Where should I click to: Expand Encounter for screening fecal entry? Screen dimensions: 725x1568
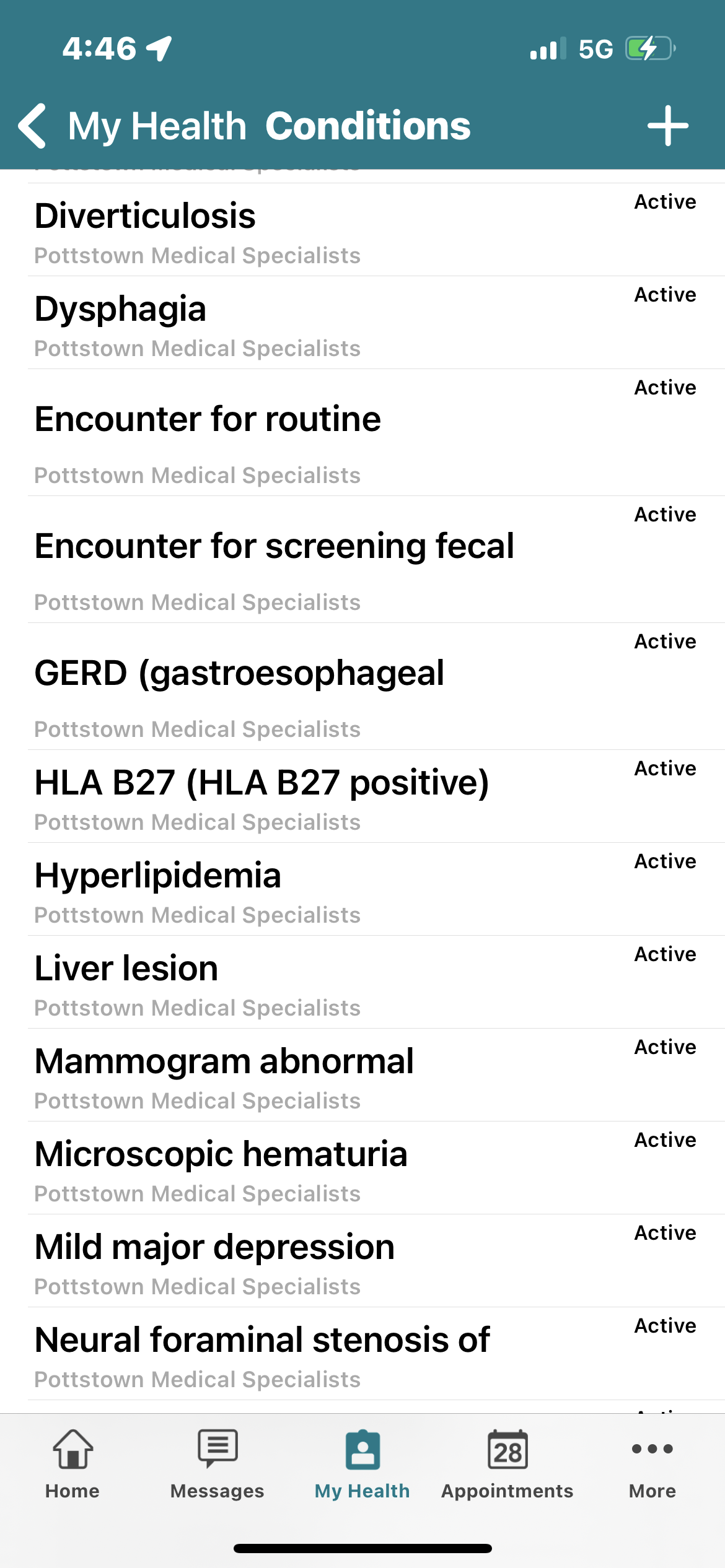(x=274, y=546)
